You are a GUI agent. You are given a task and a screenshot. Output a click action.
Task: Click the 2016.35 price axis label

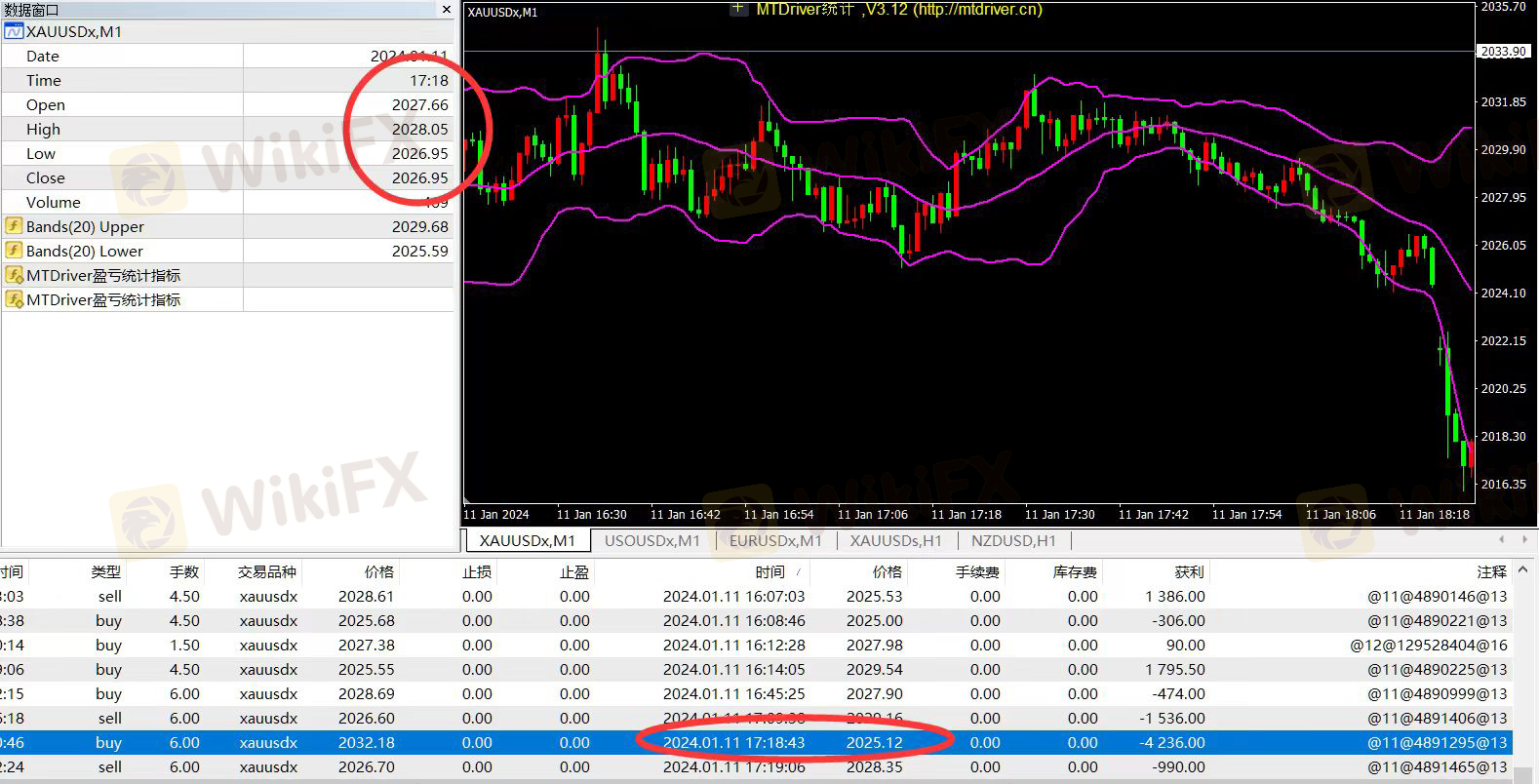[1503, 484]
